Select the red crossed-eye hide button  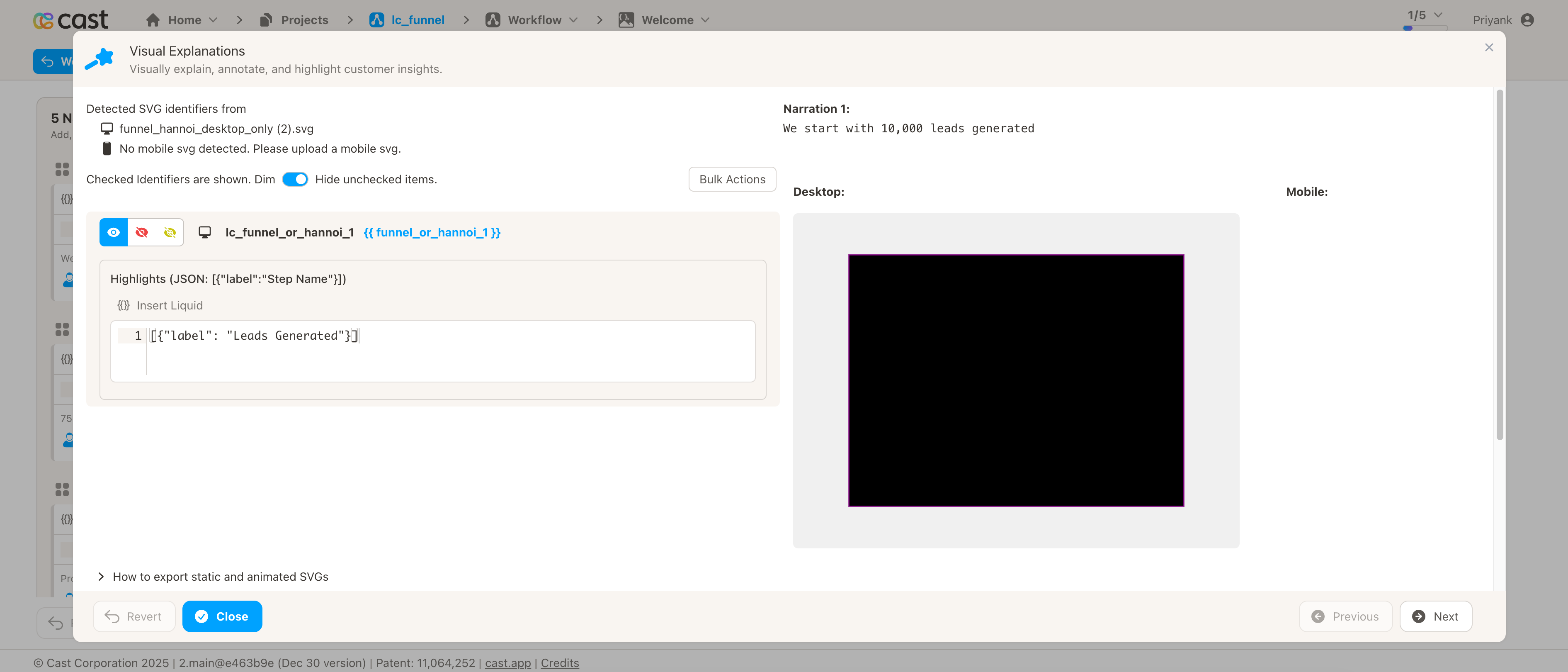(142, 232)
